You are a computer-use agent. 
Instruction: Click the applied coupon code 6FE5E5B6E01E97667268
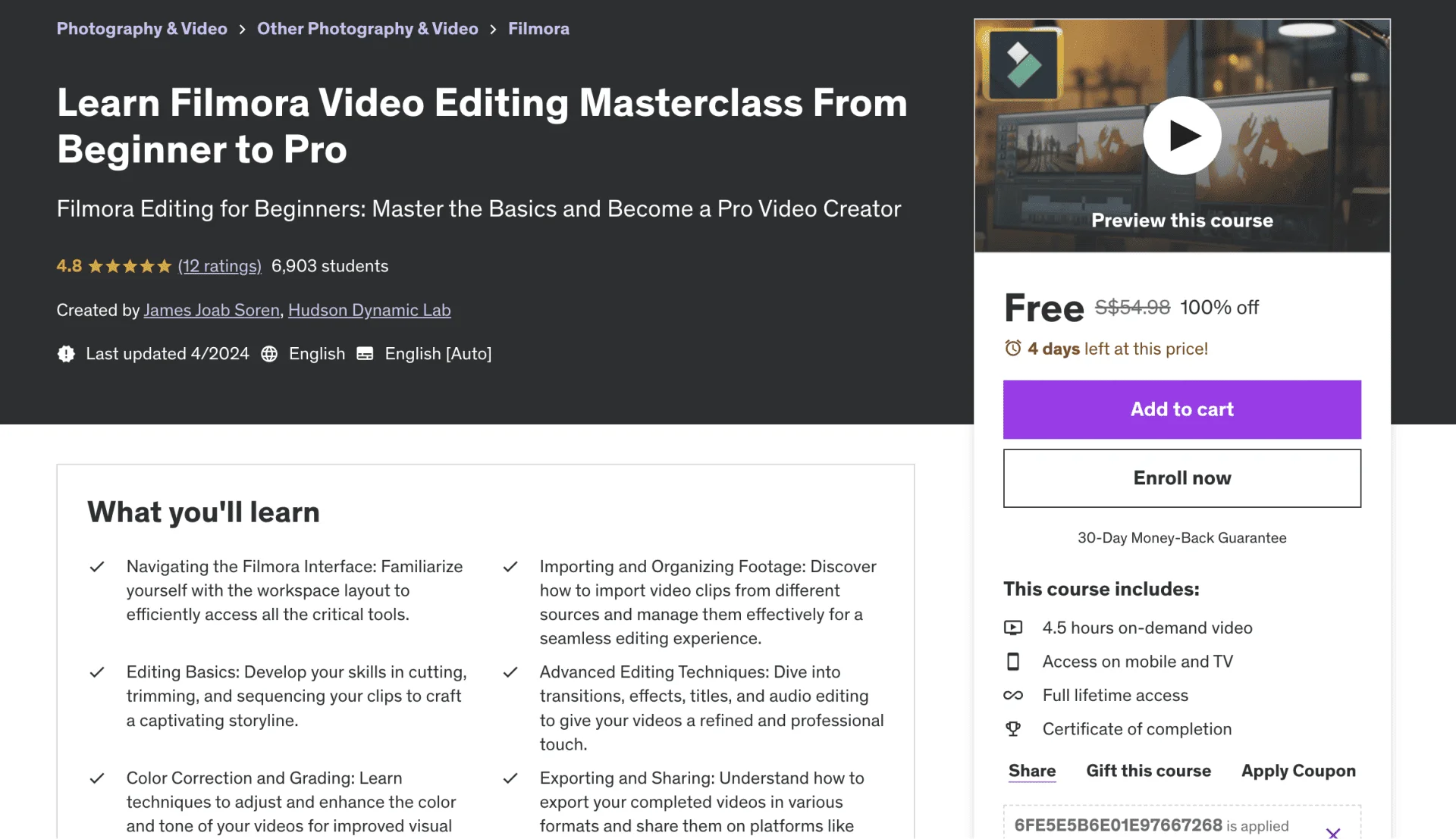(1118, 825)
